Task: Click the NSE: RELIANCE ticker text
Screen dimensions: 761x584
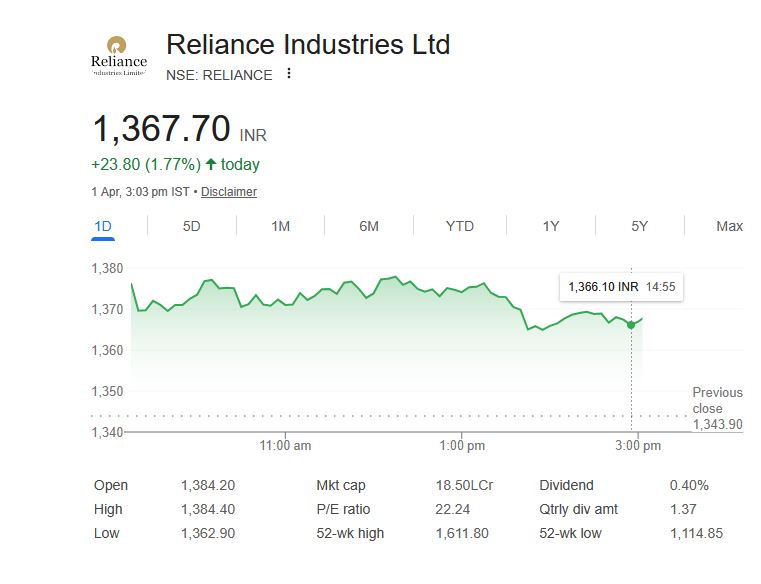Action: click(x=219, y=75)
